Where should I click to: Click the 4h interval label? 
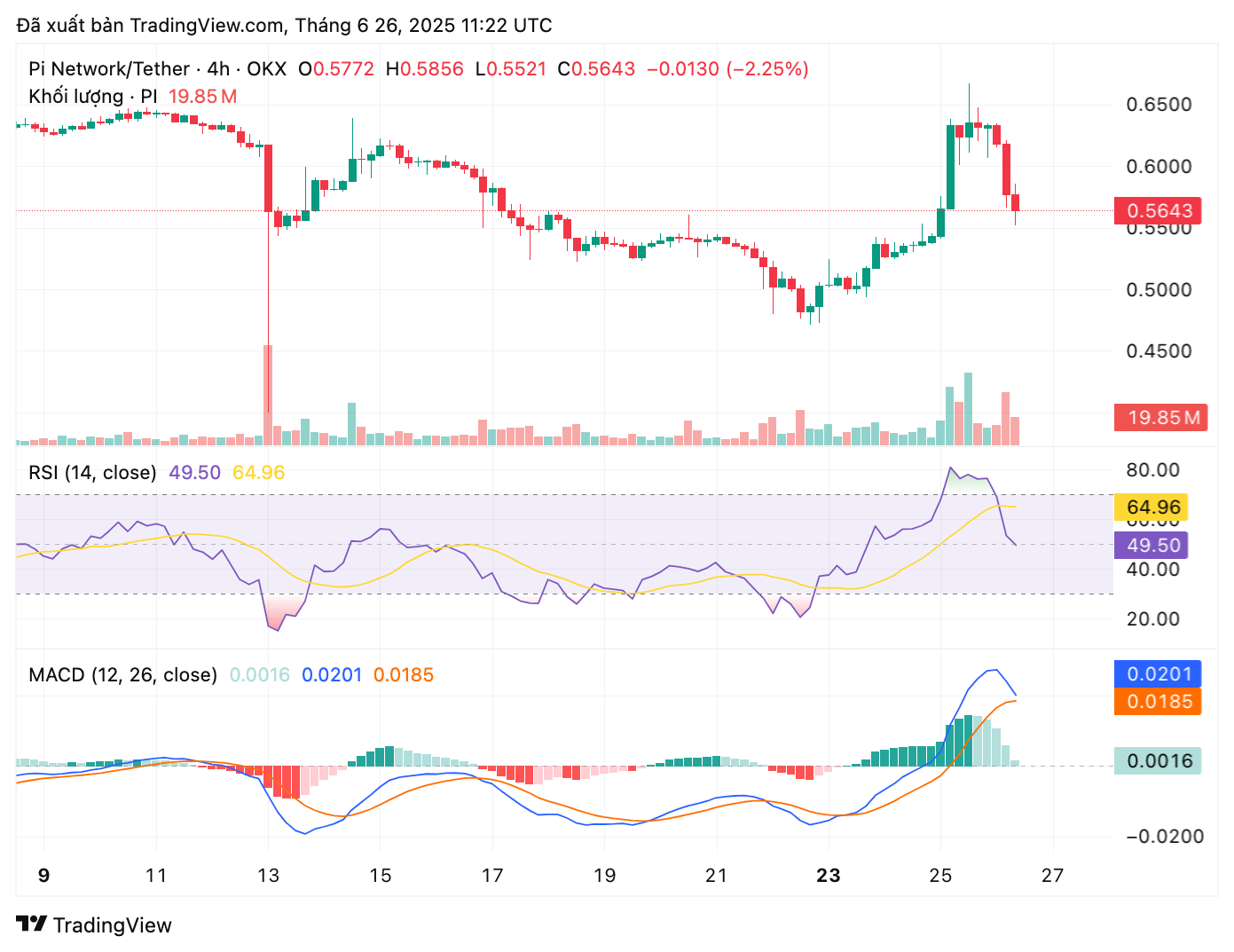pyautogui.click(x=218, y=69)
